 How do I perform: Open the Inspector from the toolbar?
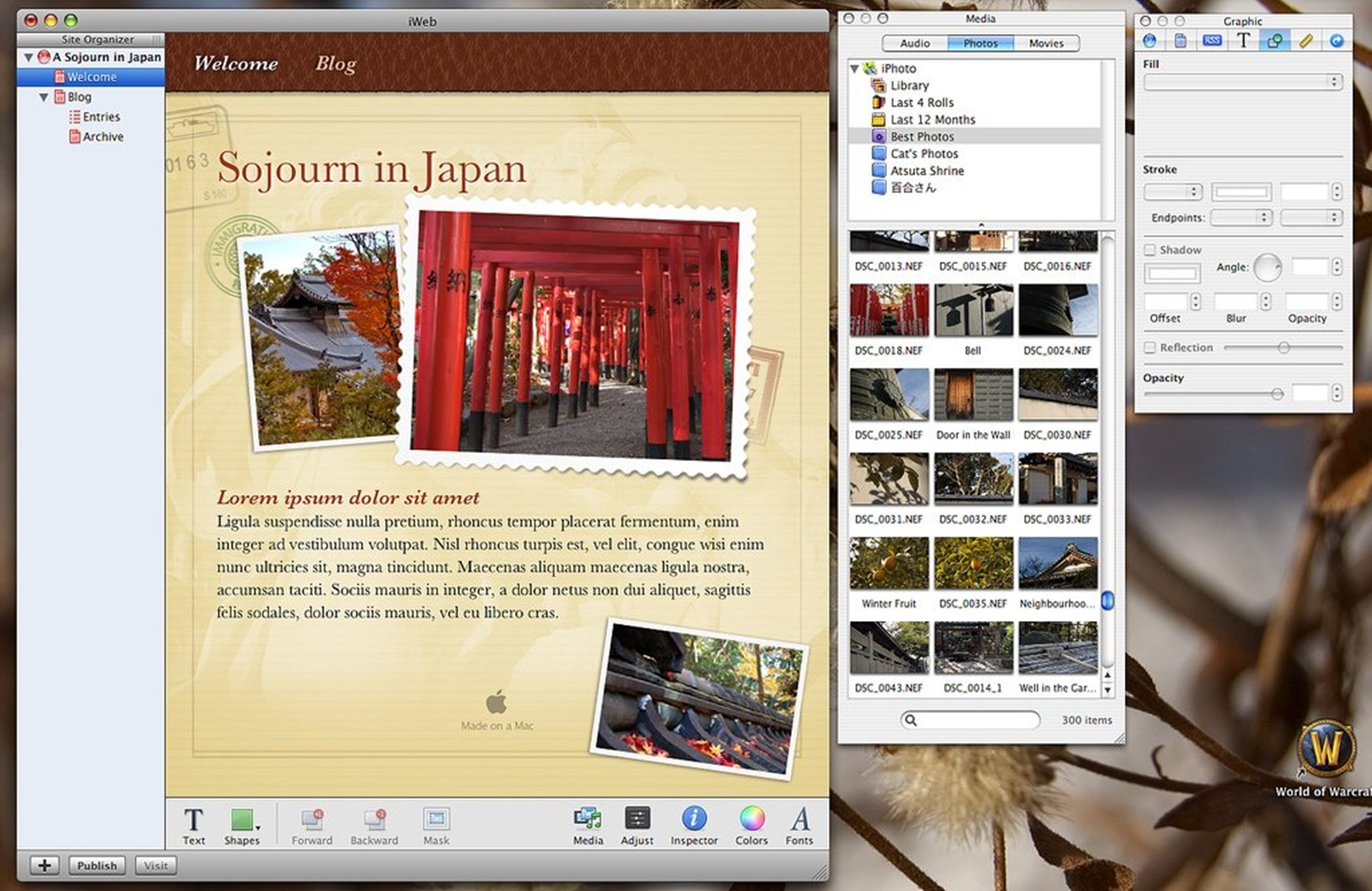click(x=694, y=819)
